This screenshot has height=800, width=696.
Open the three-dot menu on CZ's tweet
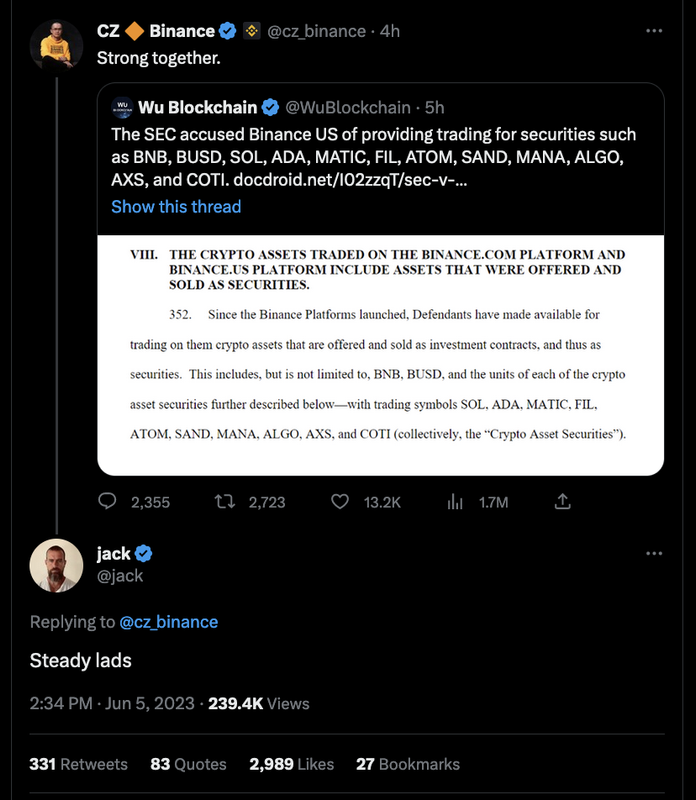pyautogui.click(x=654, y=31)
